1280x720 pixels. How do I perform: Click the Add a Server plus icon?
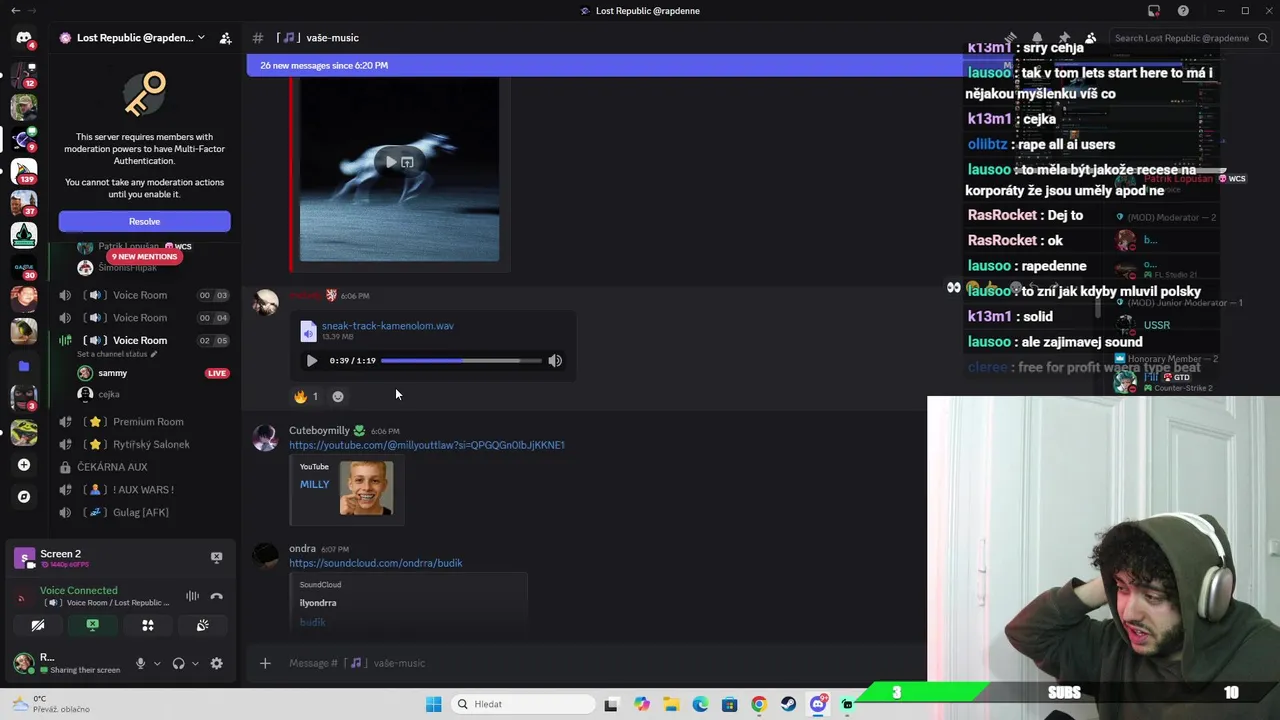[24, 465]
